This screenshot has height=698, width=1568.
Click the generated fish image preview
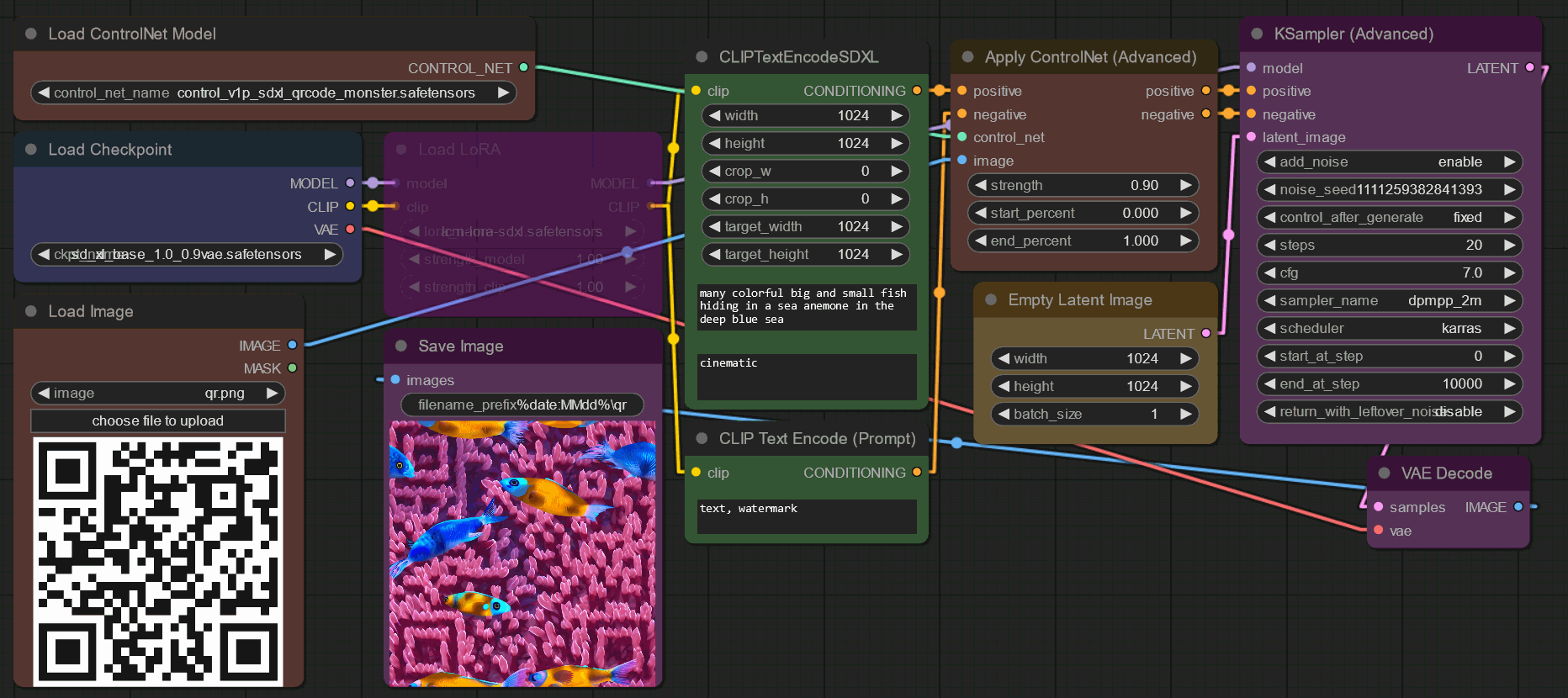click(522, 554)
